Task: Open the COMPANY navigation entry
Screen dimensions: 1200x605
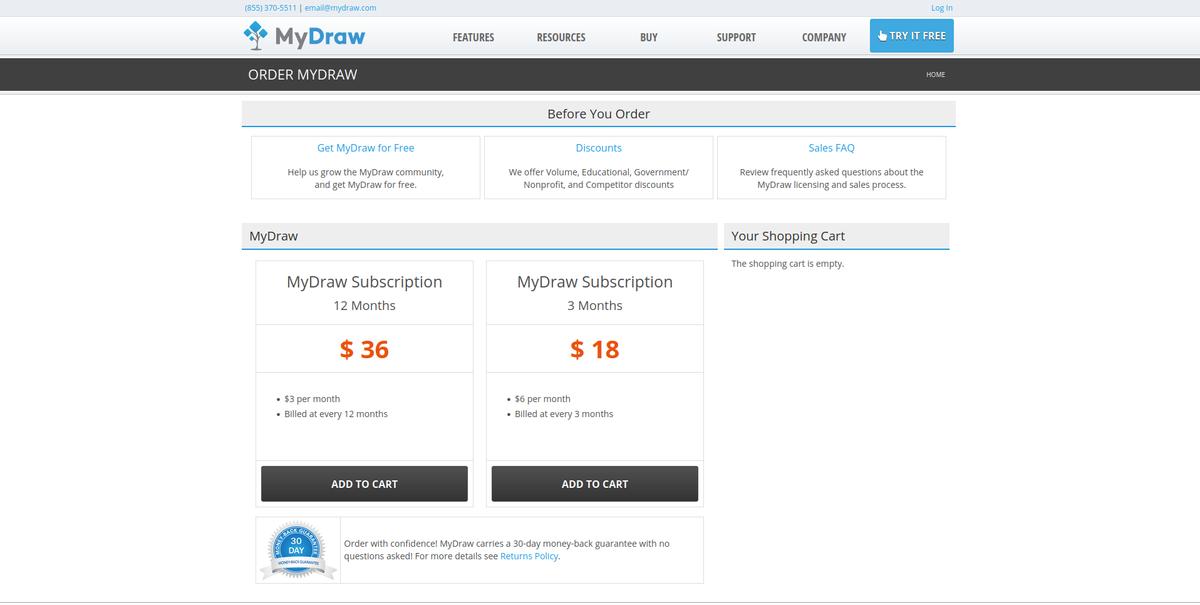Action: coord(823,37)
